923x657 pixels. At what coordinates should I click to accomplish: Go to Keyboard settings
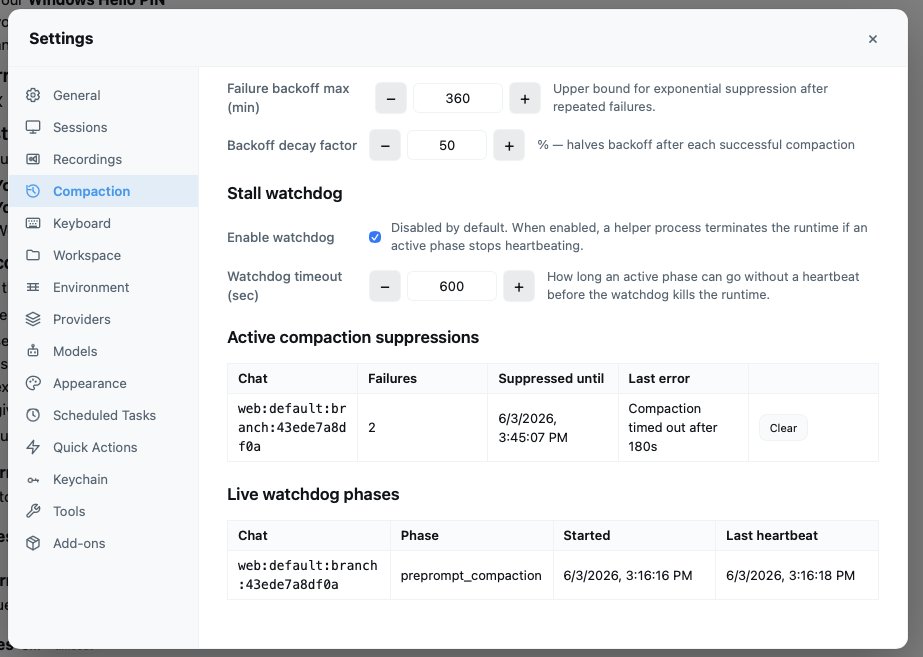click(x=104, y=223)
